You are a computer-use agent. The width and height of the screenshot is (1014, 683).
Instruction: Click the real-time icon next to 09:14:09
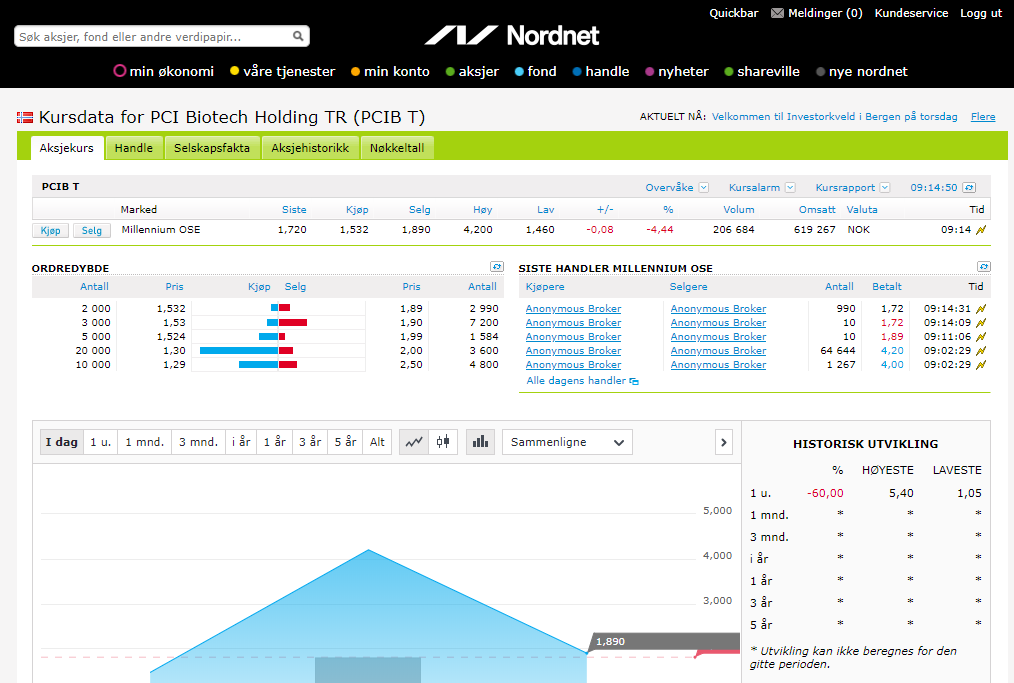(981, 323)
